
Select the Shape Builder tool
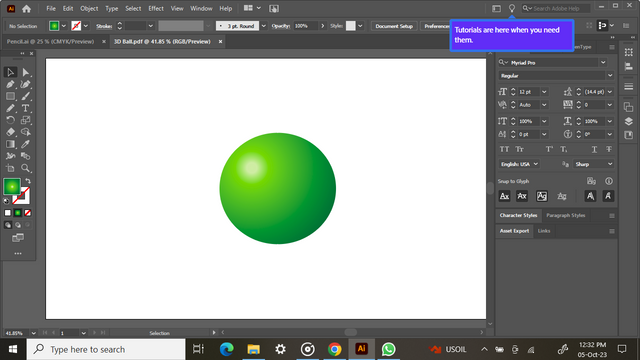click(25, 132)
